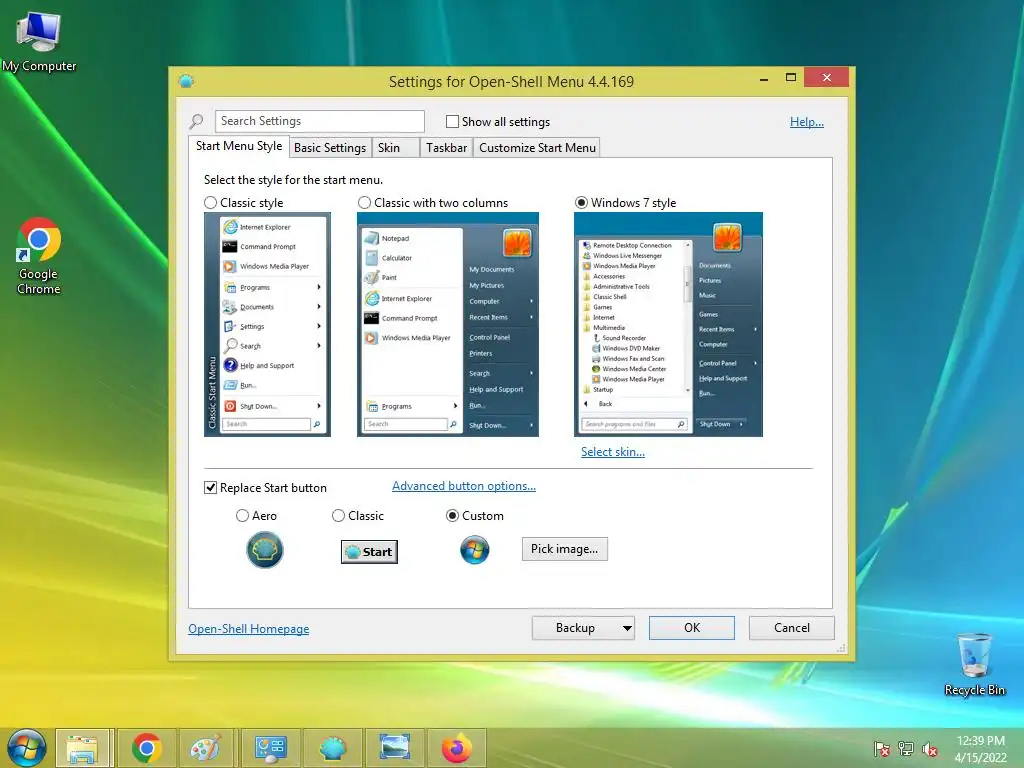Image resolution: width=1024 pixels, height=768 pixels.
Task: Choose the Custom start button option
Action: pos(452,516)
